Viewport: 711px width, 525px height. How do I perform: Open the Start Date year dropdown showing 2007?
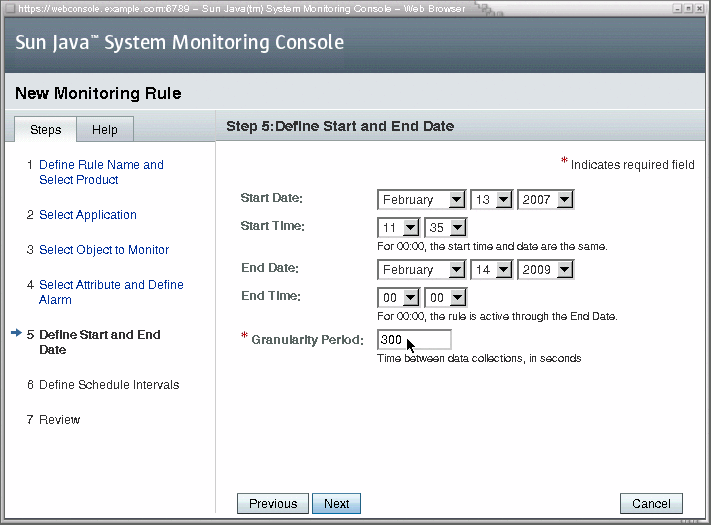[x=545, y=199]
